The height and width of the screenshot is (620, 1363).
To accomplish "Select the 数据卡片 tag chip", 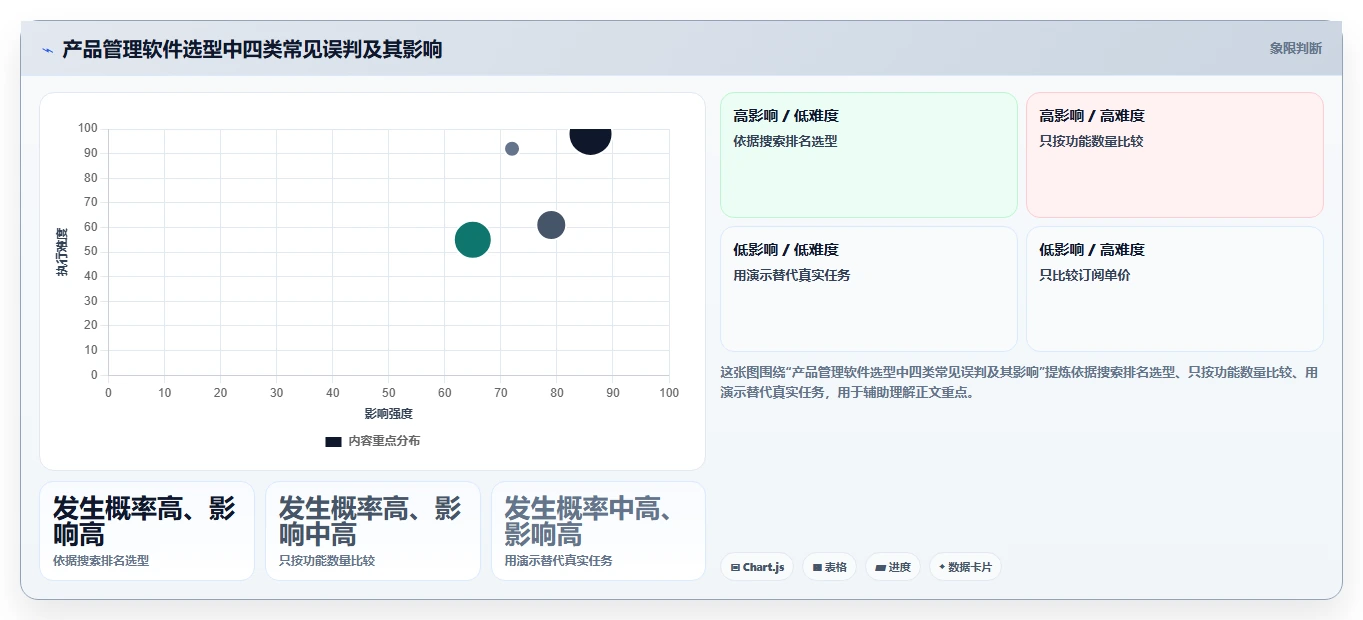I will click(965, 567).
